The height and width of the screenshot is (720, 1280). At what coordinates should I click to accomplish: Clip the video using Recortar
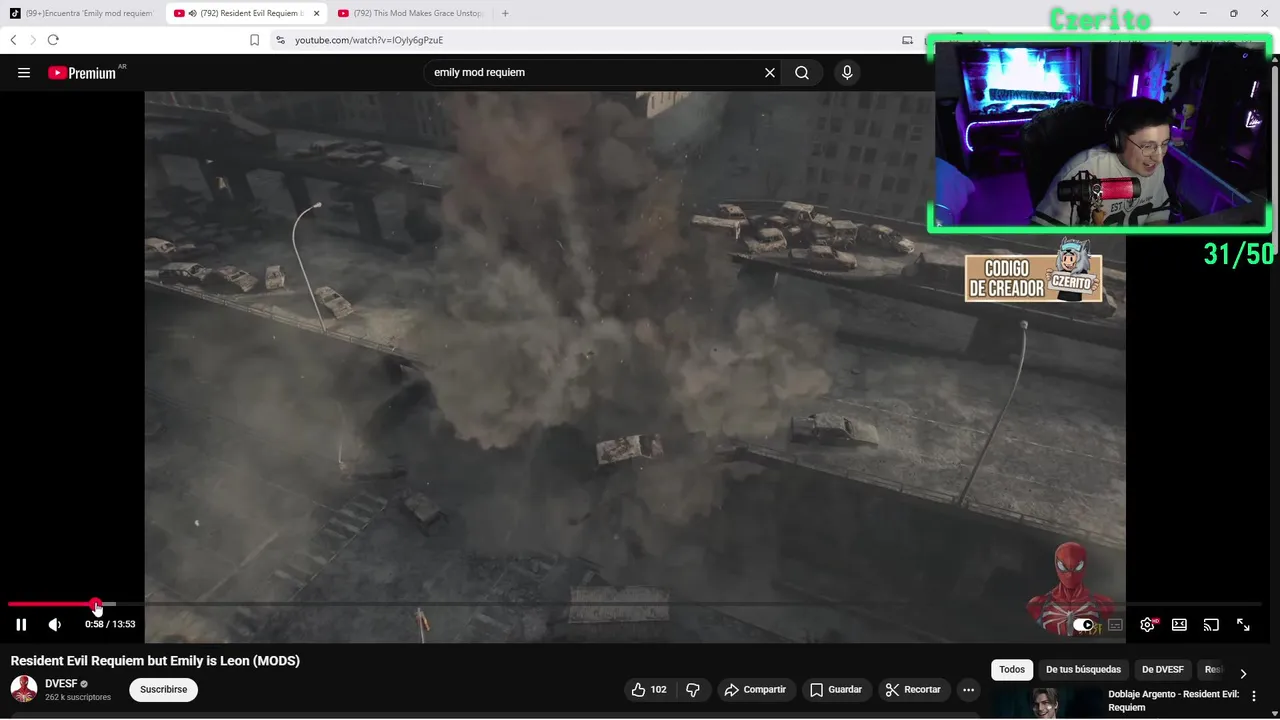(x=913, y=690)
